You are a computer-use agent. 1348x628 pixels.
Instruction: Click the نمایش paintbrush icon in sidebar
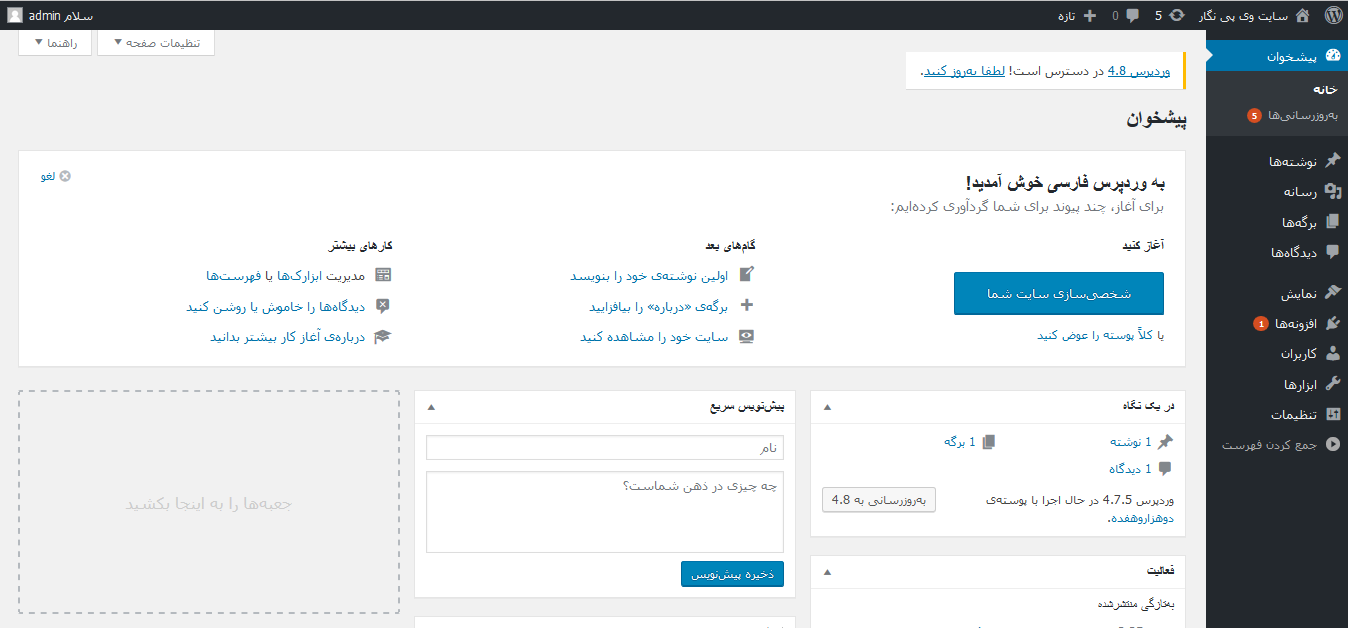1331,294
